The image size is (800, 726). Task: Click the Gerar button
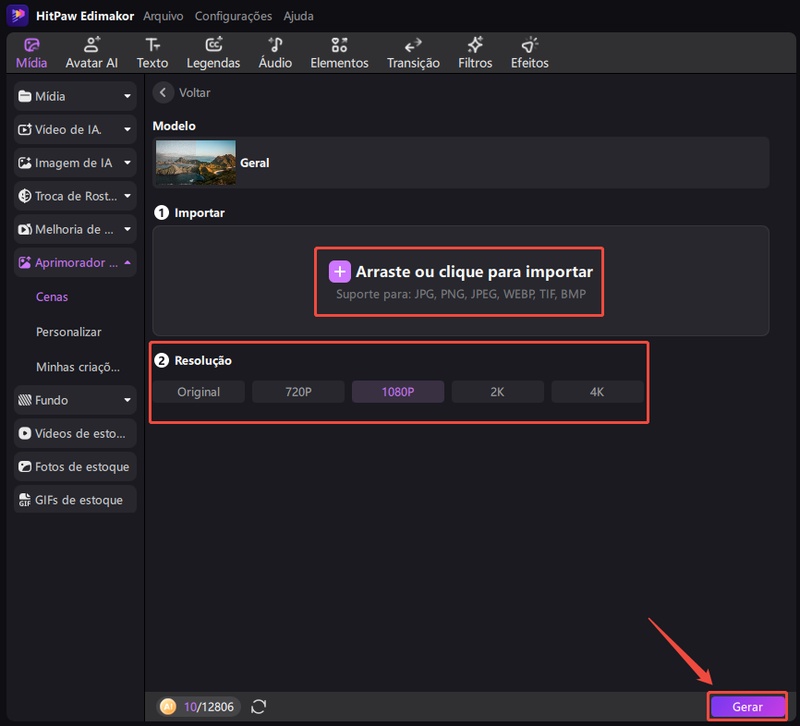(x=747, y=706)
